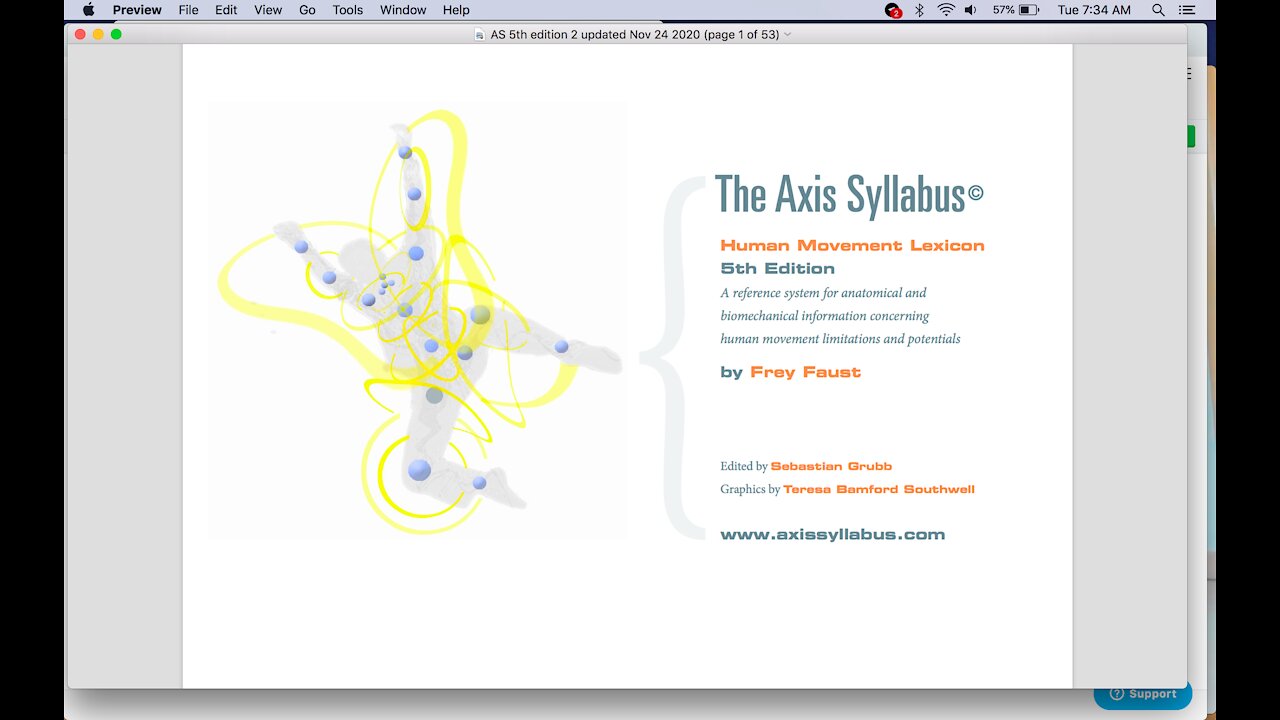Open the File menu

[x=188, y=10]
